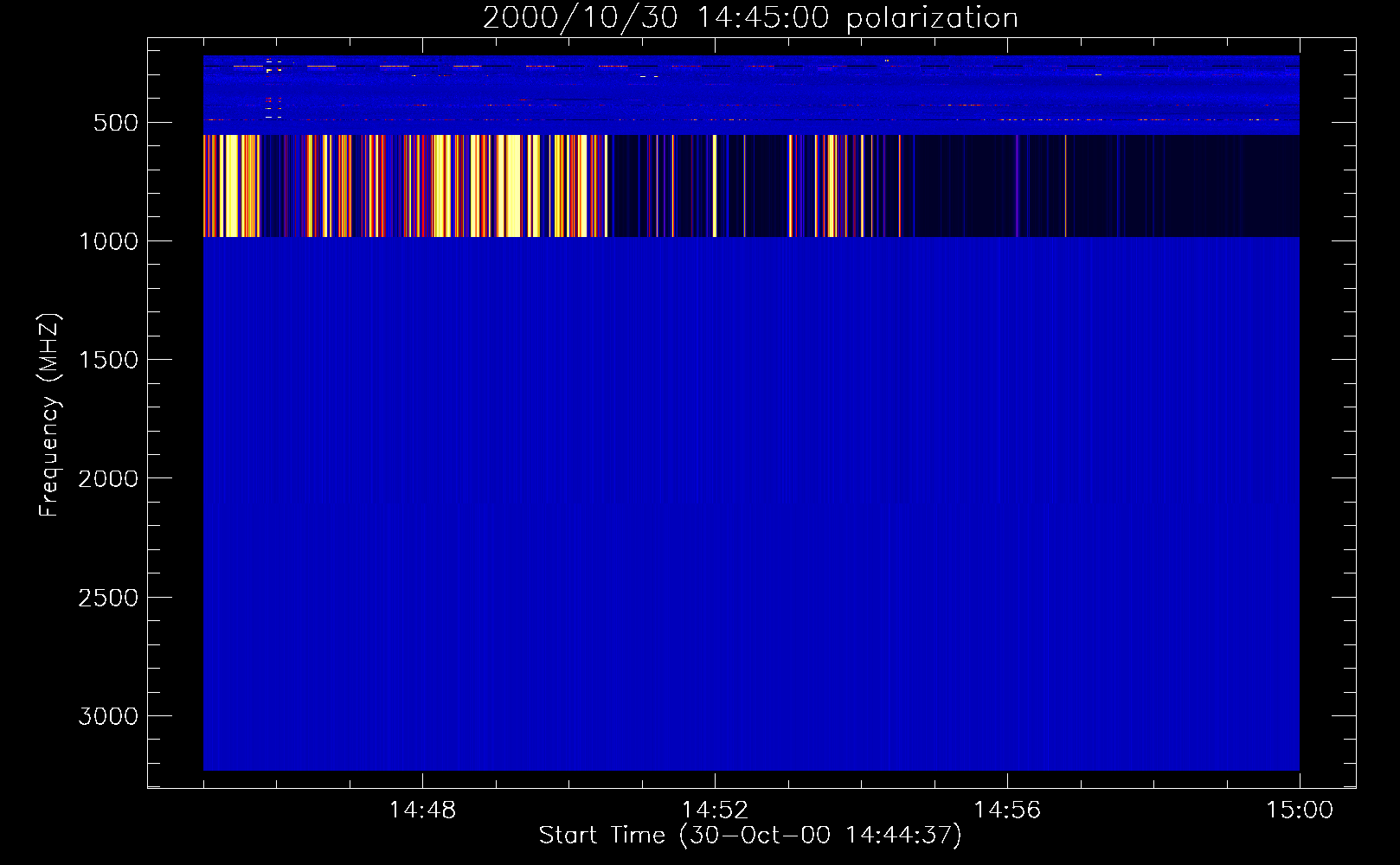Select the 'Frequency (MHZ)' axis label

coord(49,415)
